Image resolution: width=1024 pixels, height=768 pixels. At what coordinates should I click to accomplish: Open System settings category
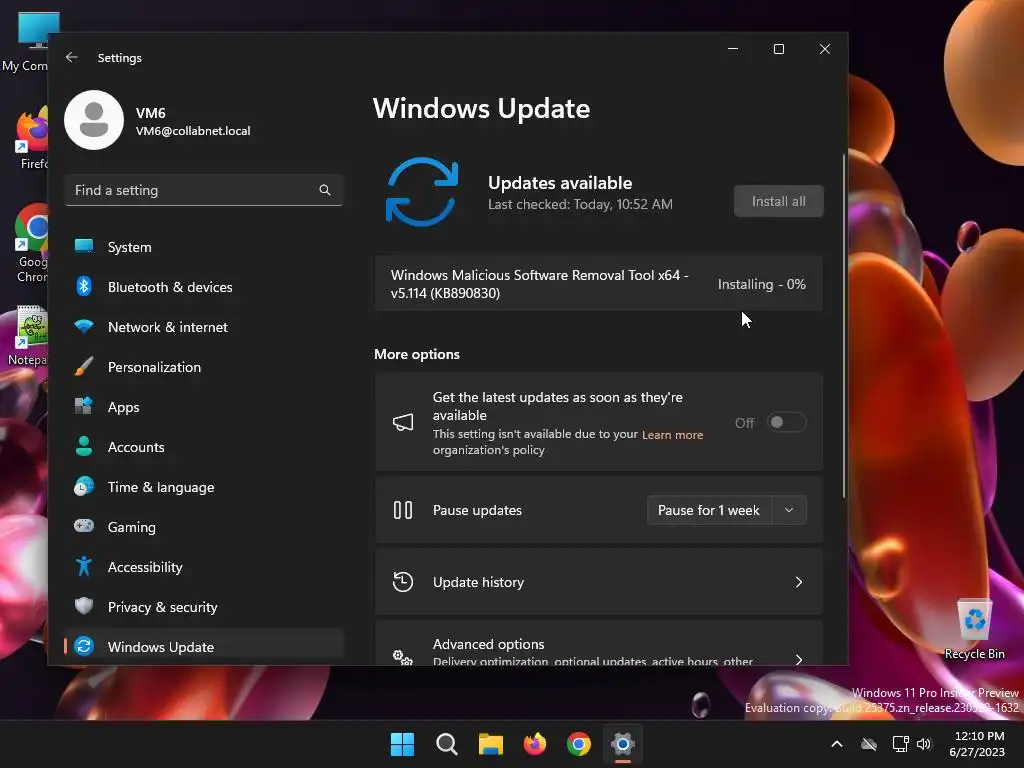point(204,247)
